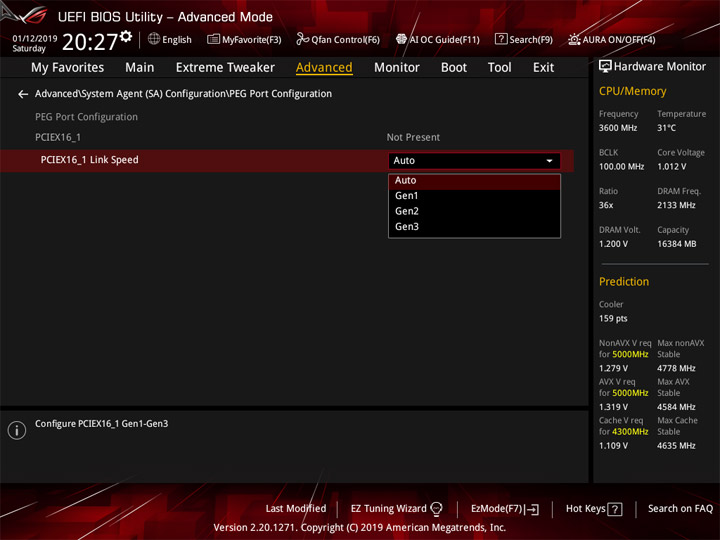
Task: Click the AURA light icon
Action: 574,39
